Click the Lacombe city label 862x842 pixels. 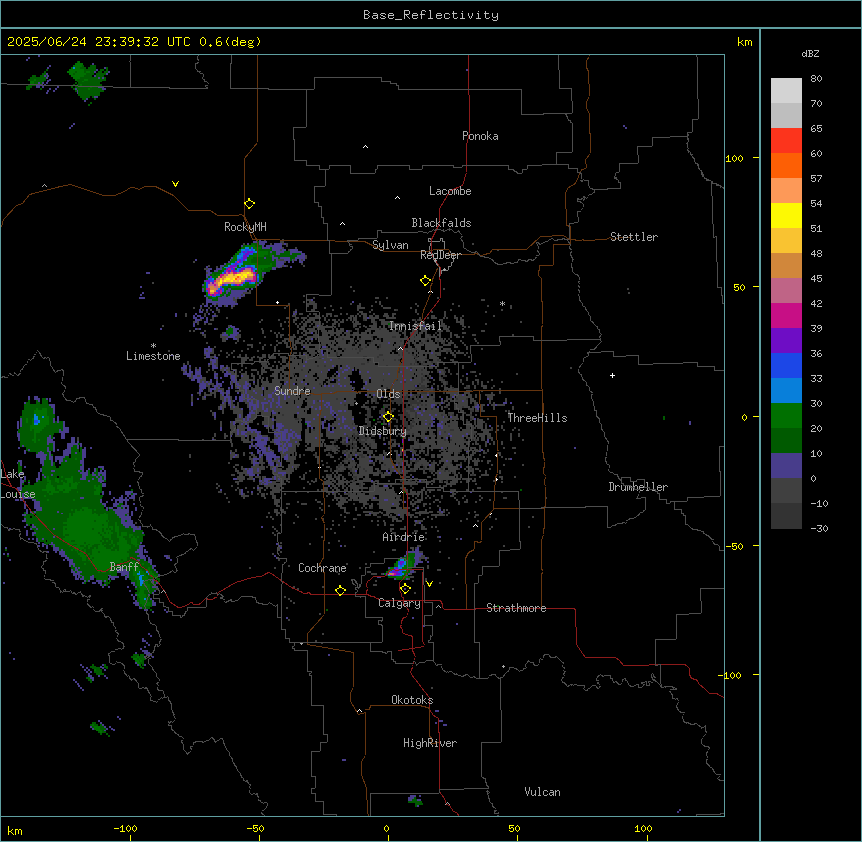450,191
